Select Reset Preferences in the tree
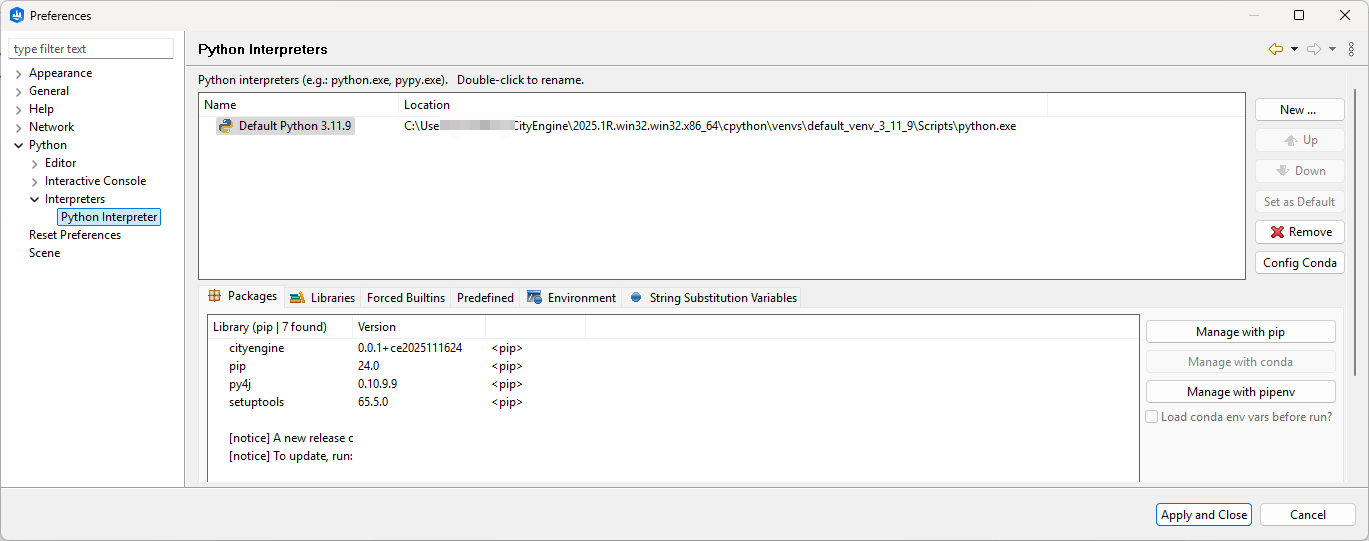 click(75, 235)
